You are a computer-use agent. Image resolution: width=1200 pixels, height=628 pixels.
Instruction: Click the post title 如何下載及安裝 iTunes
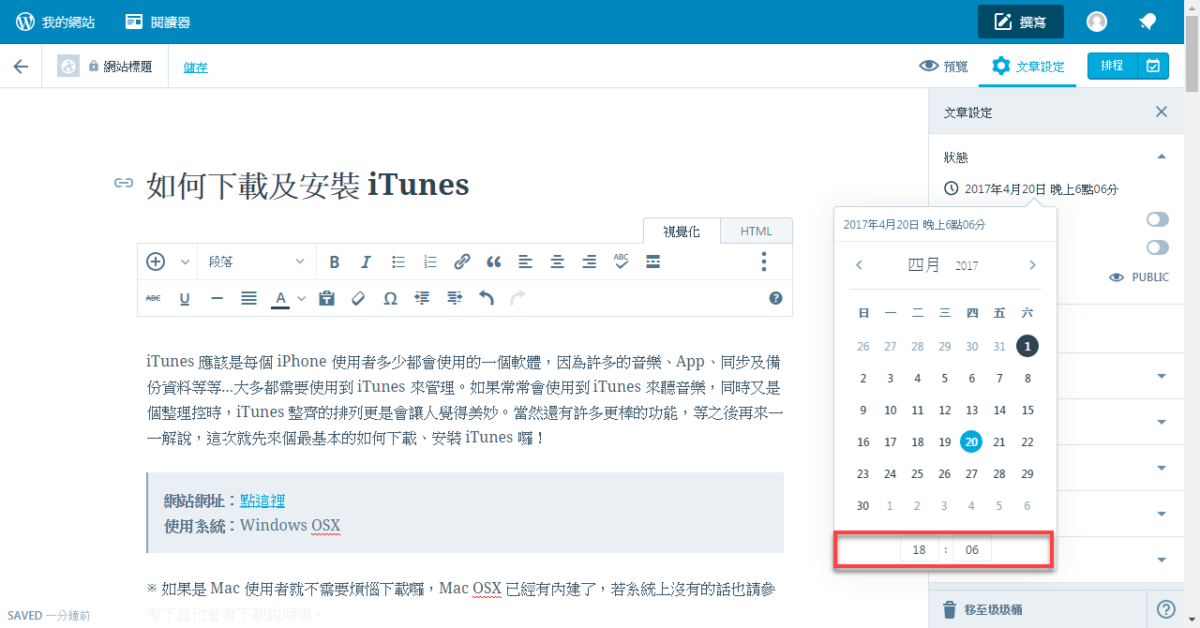[x=308, y=184]
